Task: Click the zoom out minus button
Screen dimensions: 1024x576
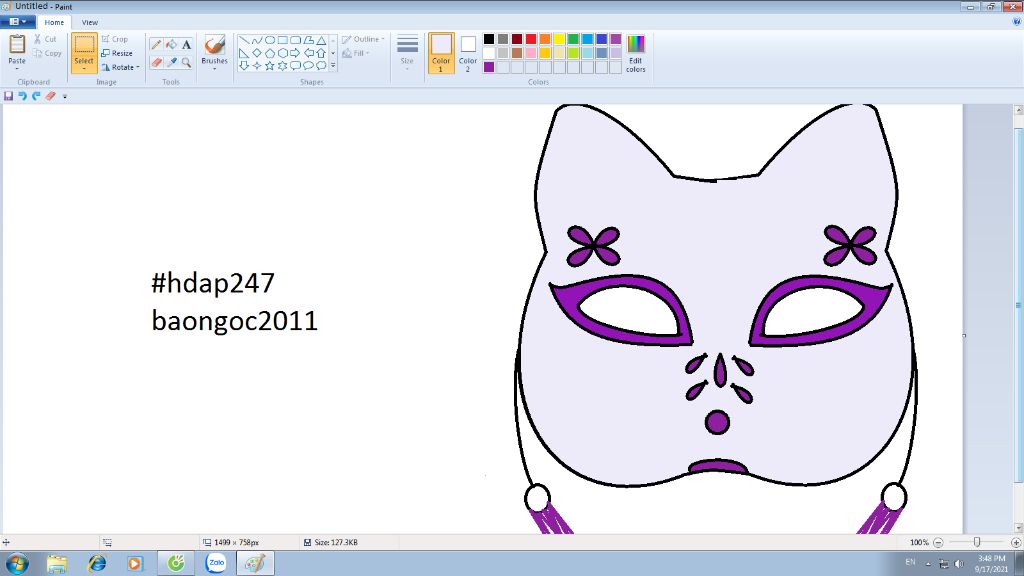Action: tap(938, 542)
